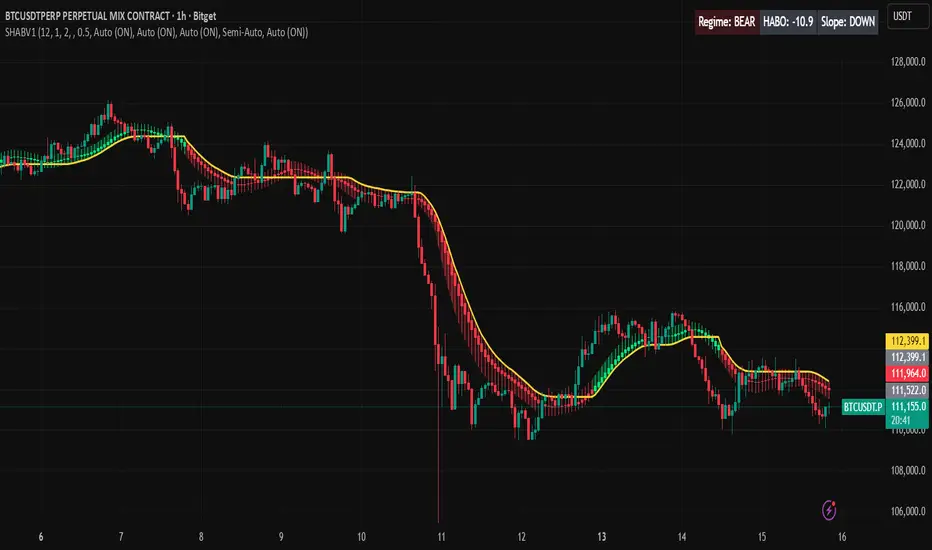
Task: Click date 7 on the time axis
Action: click(121, 537)
